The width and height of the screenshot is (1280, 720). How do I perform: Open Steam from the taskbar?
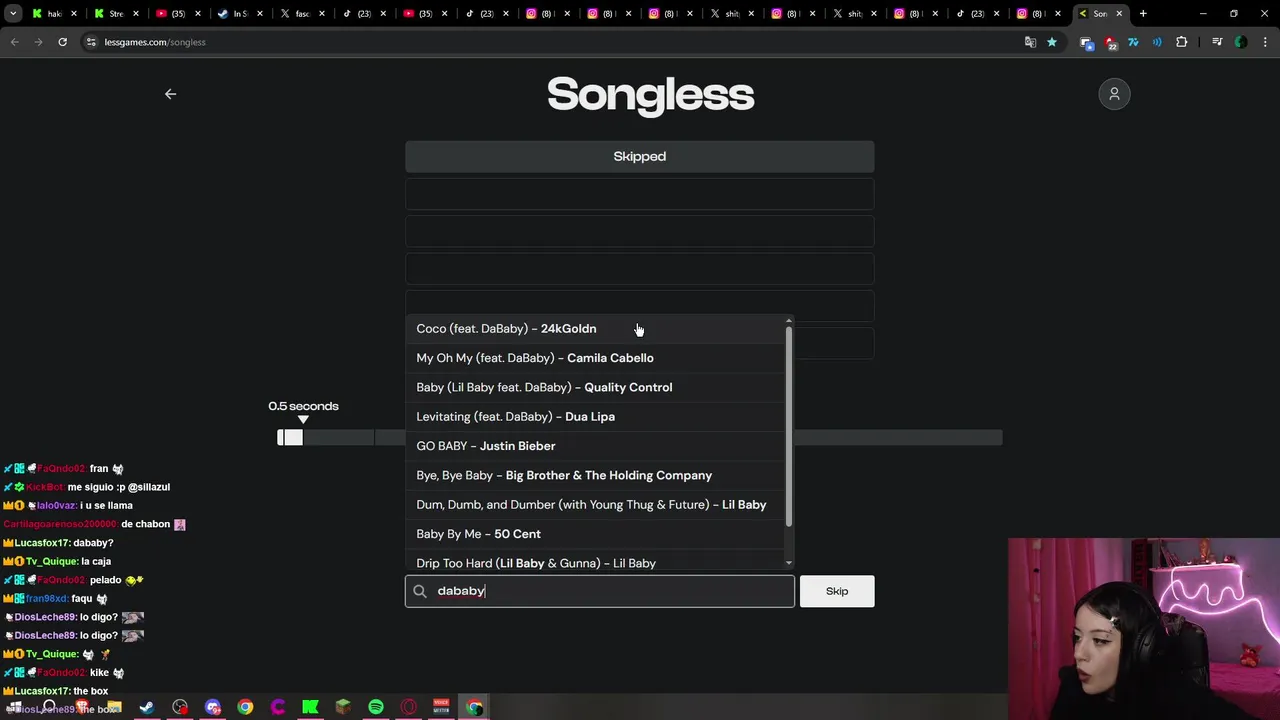[147, 707]
